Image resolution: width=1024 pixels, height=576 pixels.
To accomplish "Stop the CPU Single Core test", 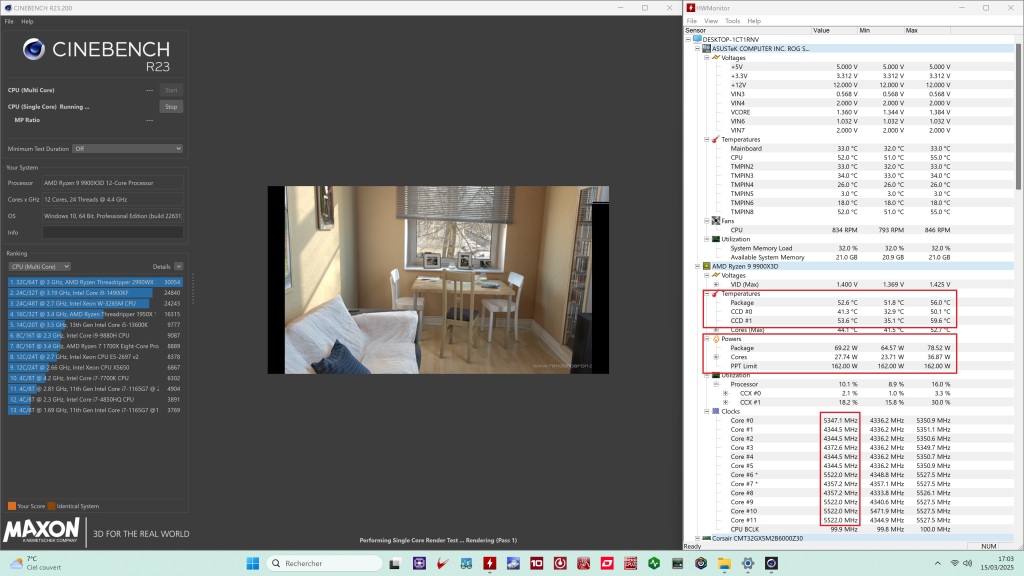I will (x=171, y=106).
